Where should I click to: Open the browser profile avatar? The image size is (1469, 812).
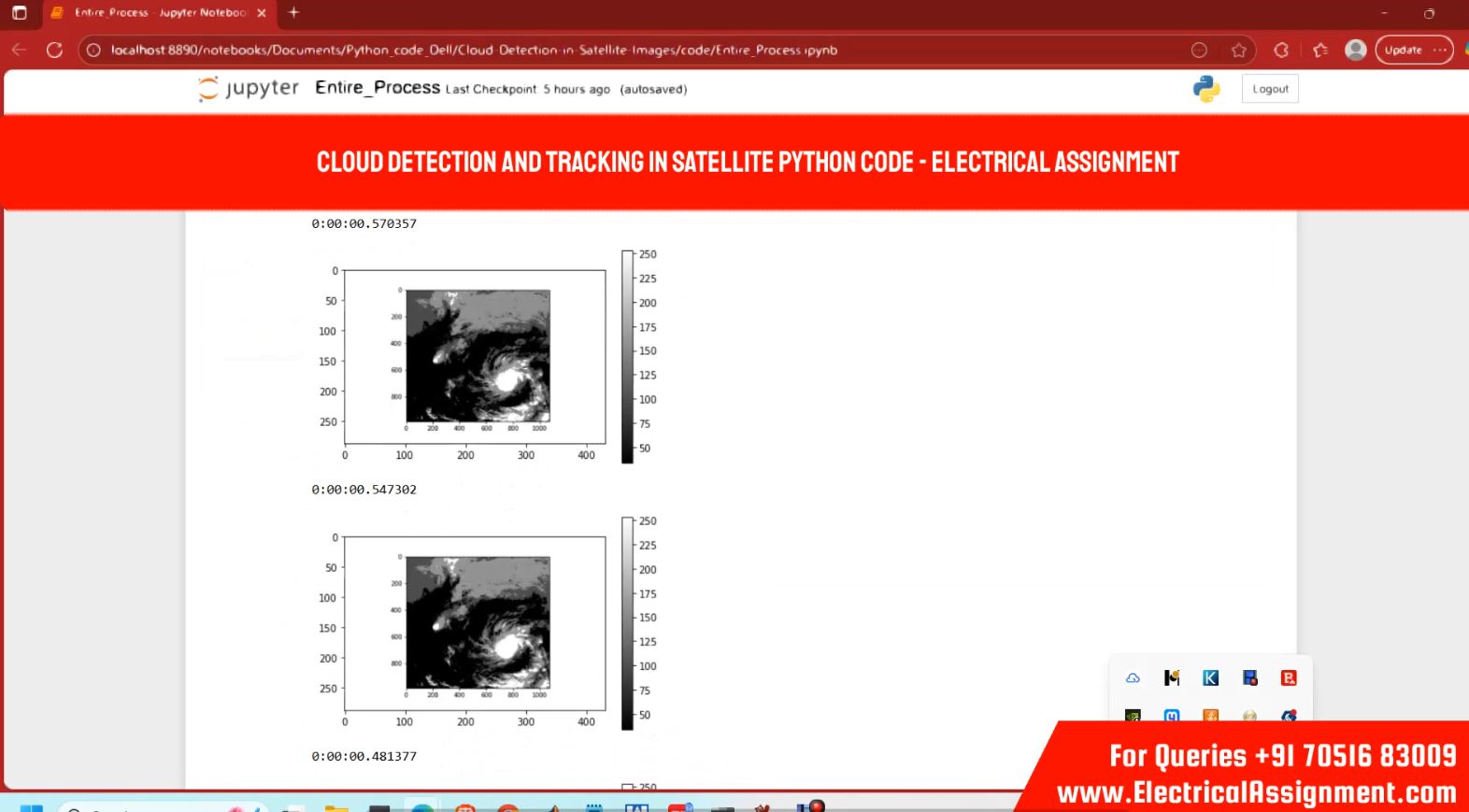(x=1356, y=50)
